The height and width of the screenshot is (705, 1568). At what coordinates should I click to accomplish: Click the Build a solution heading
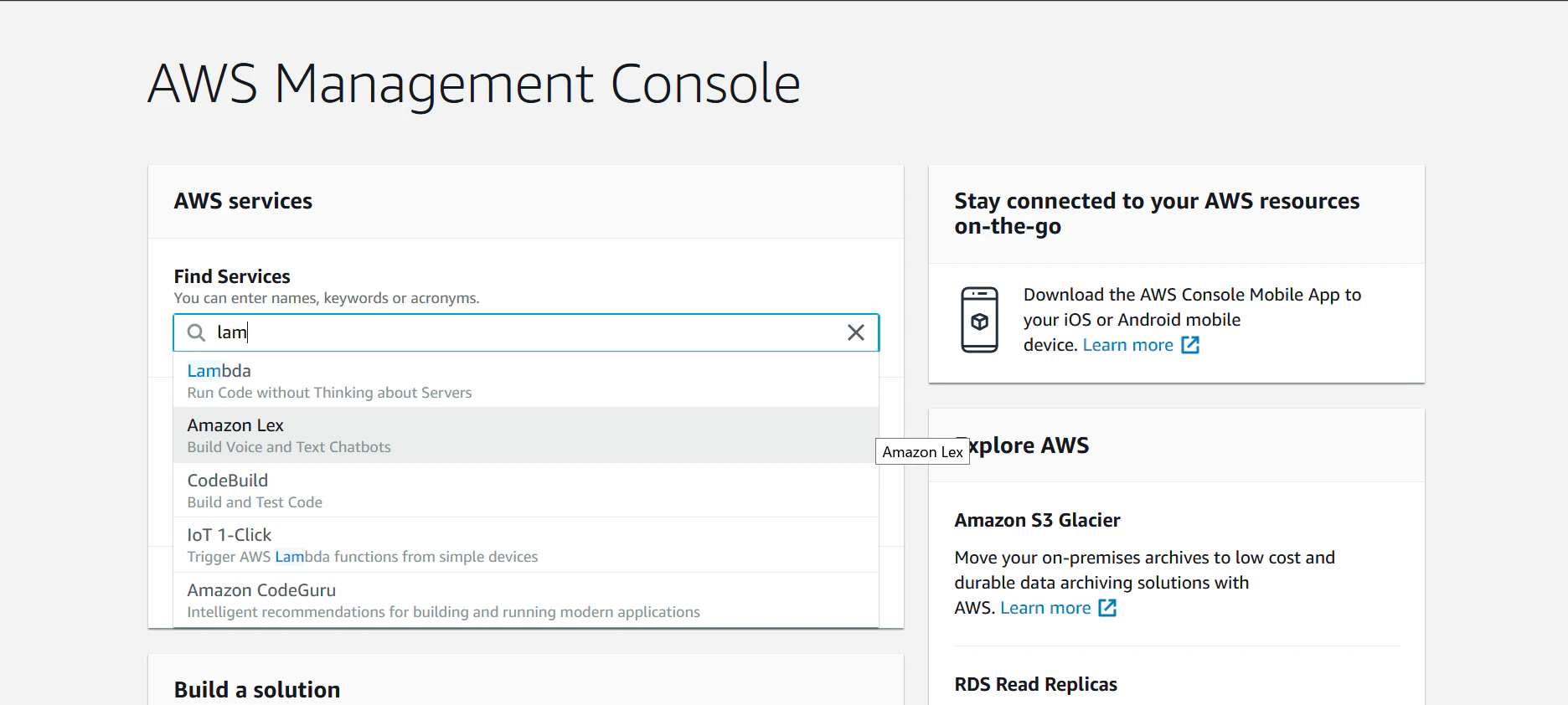click(x=257, y=689)
